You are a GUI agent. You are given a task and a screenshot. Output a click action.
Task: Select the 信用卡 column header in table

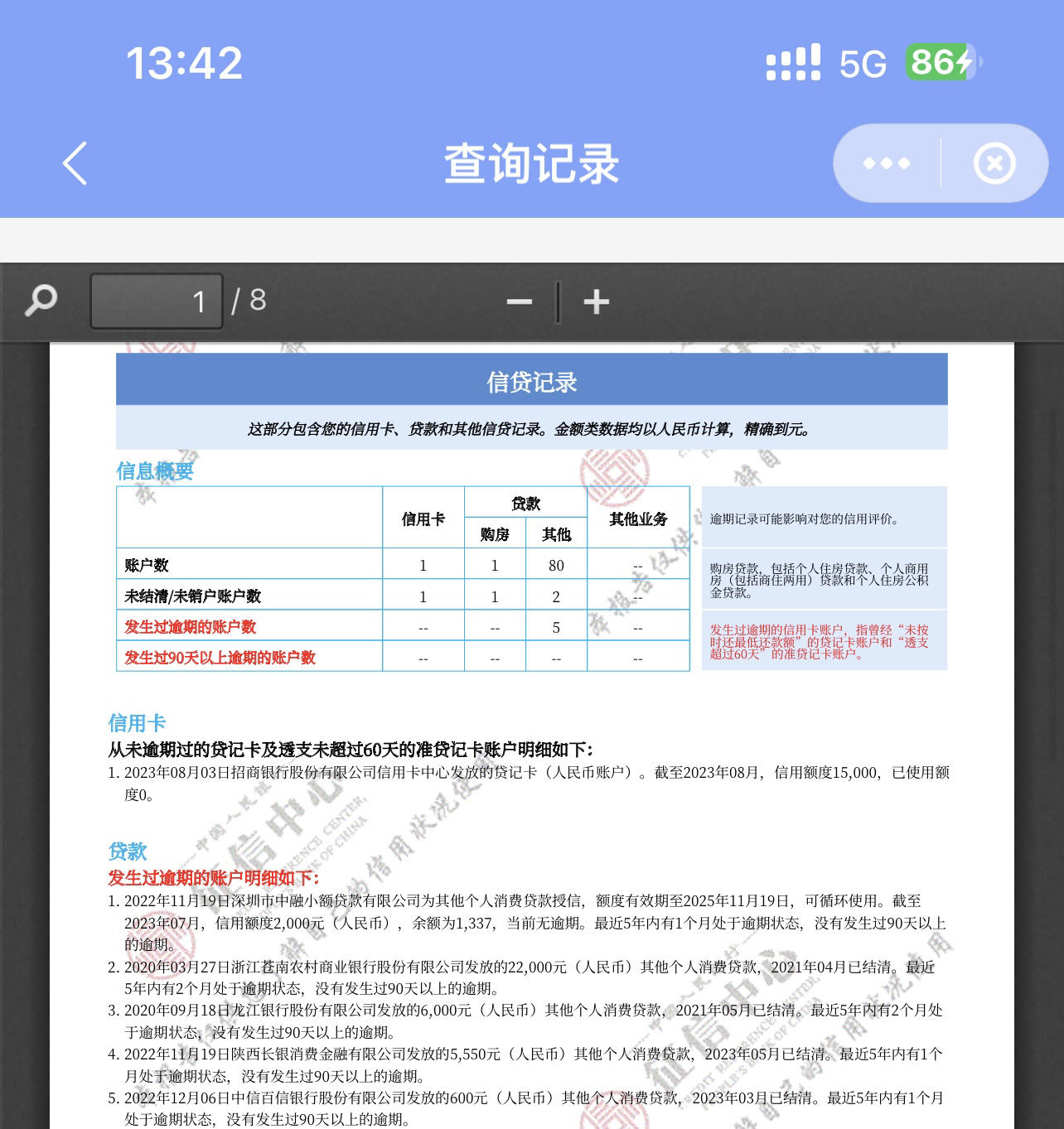point(423,519)
